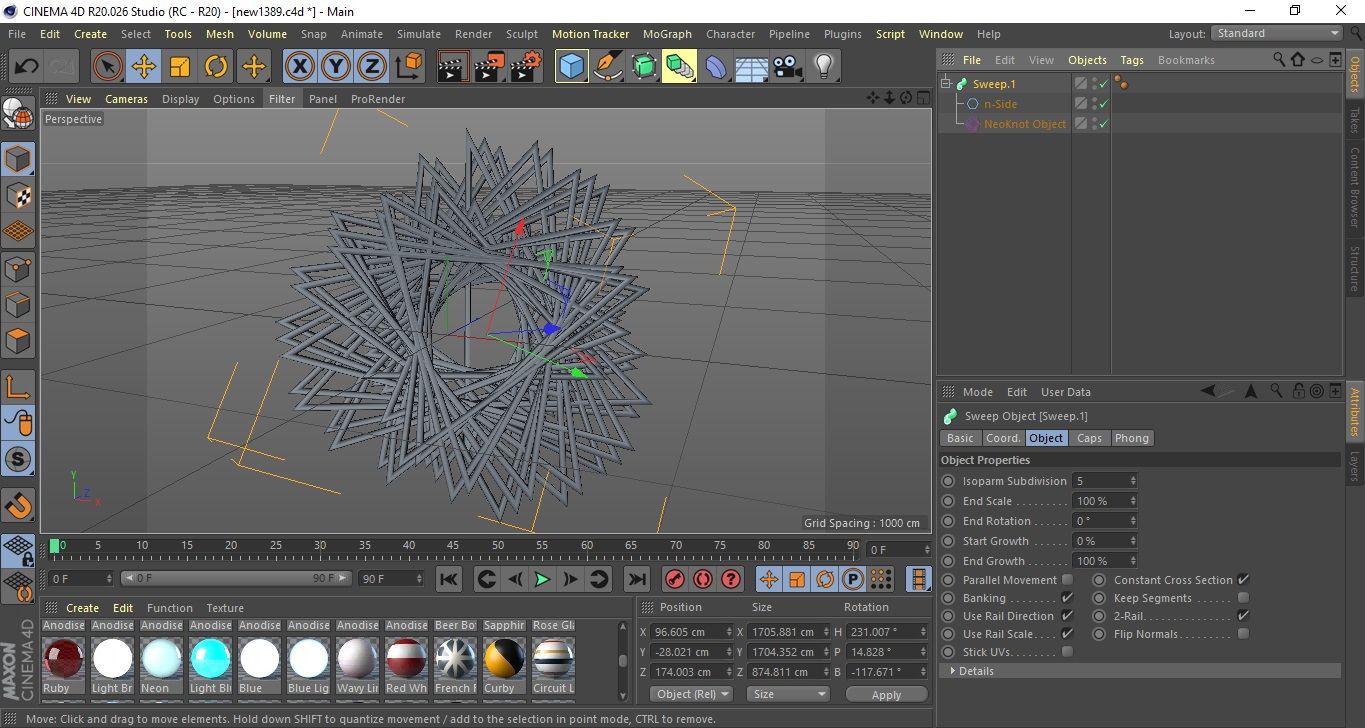
Task: Click the Make Editable icon
Action: click(18, 113)
